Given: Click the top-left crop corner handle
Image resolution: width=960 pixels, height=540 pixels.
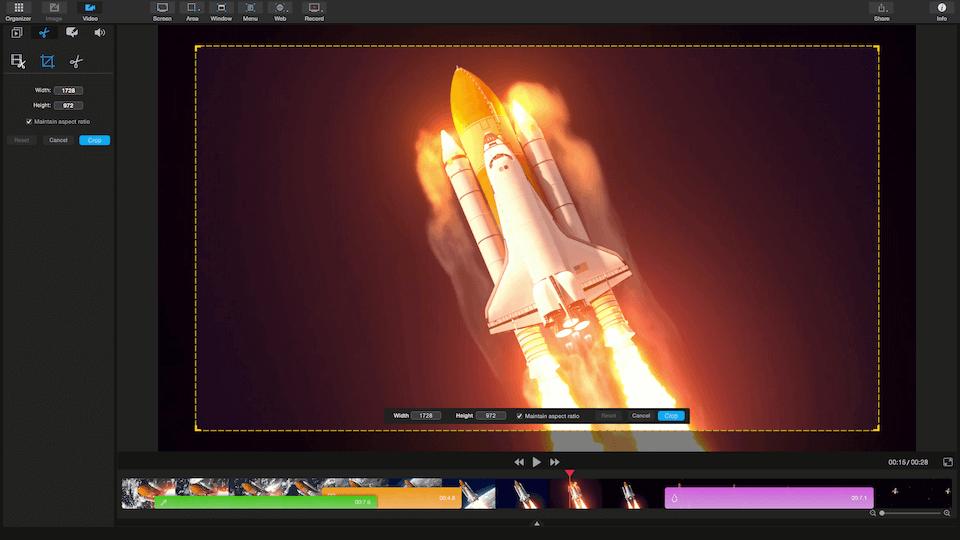Looking at the screenshot, I should (x=197, y=47).
